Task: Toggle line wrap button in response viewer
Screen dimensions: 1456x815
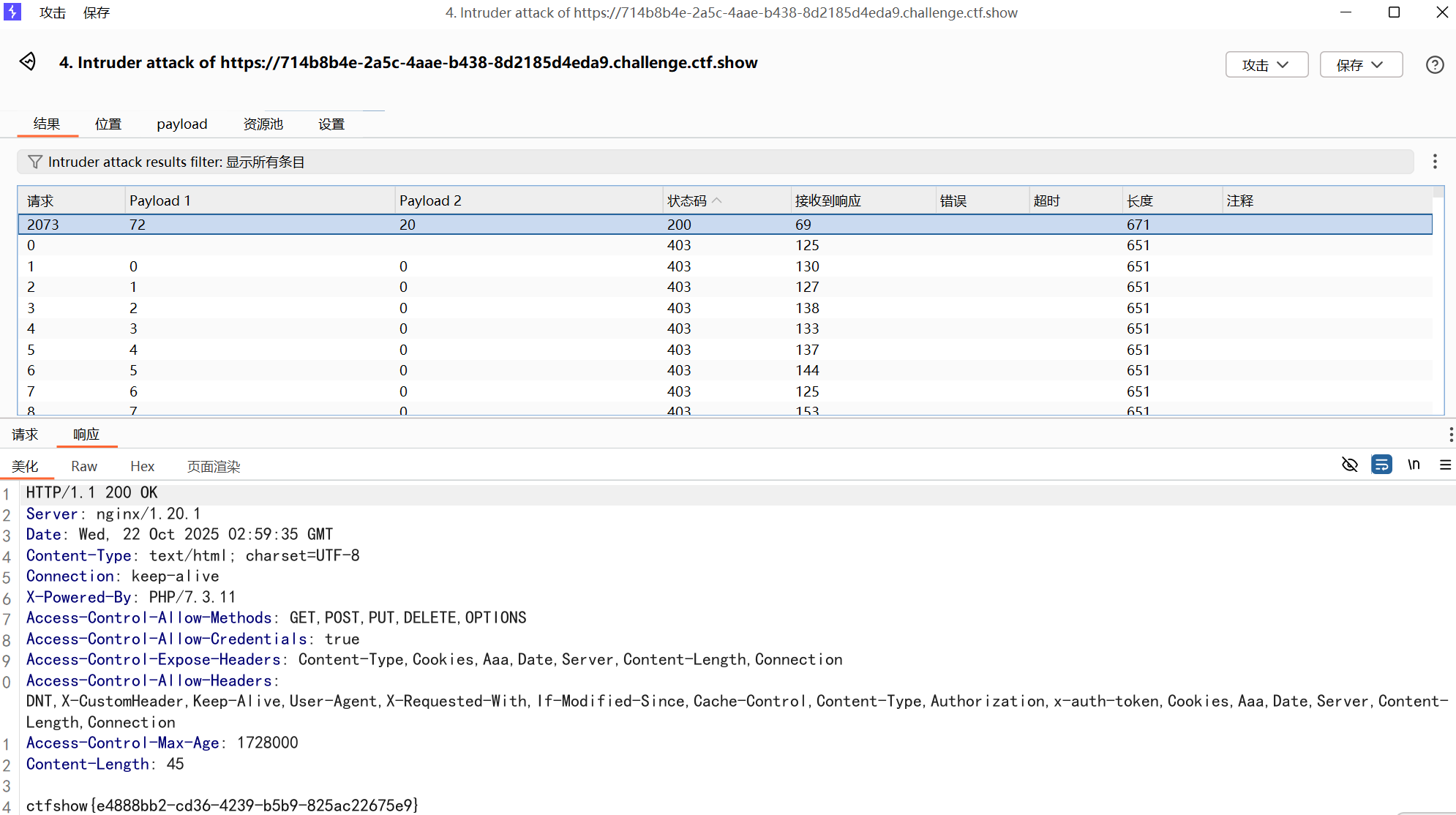Action: tap(1381, 465)
